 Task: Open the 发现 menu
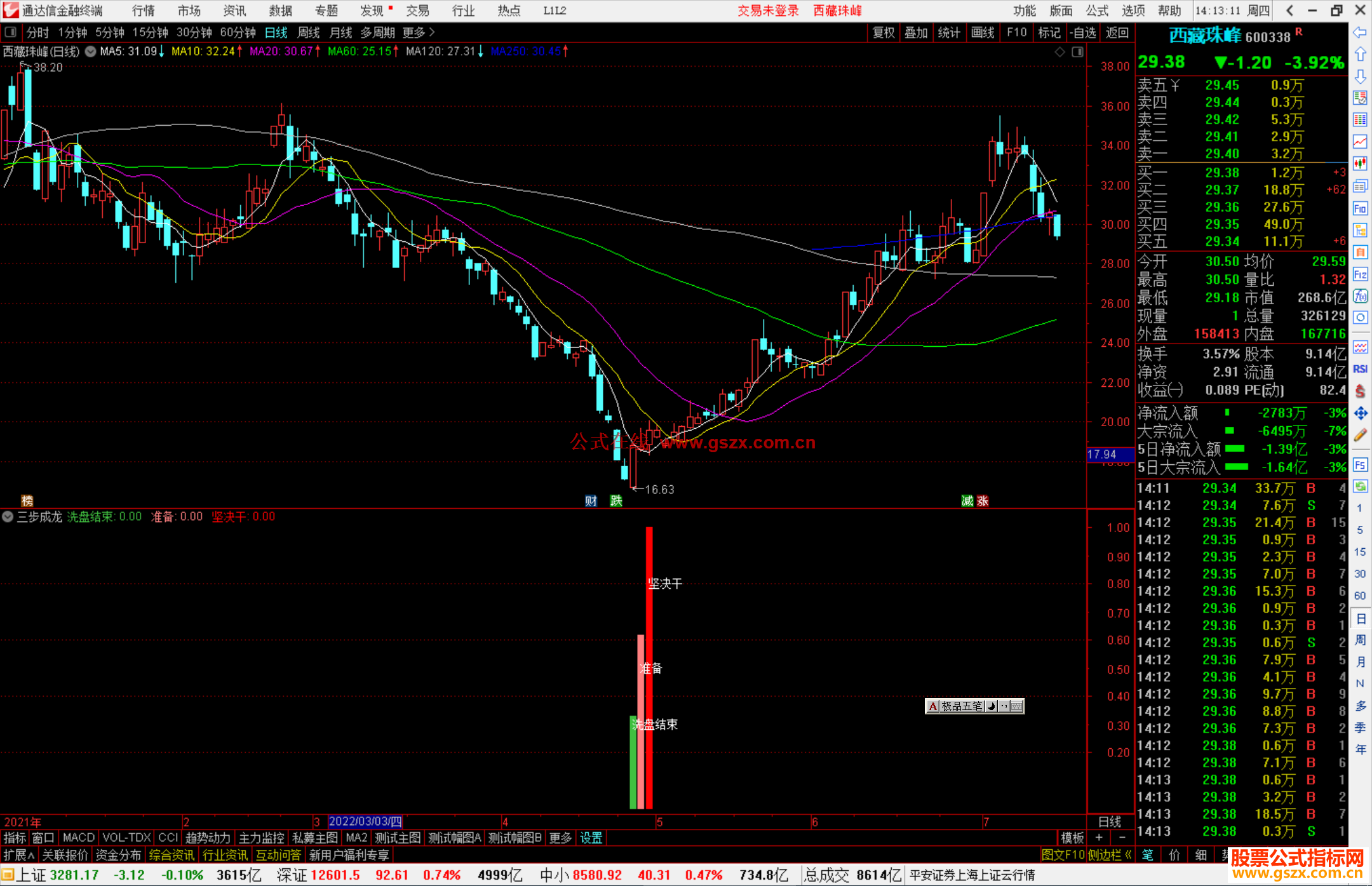click(x=372, y=11)
